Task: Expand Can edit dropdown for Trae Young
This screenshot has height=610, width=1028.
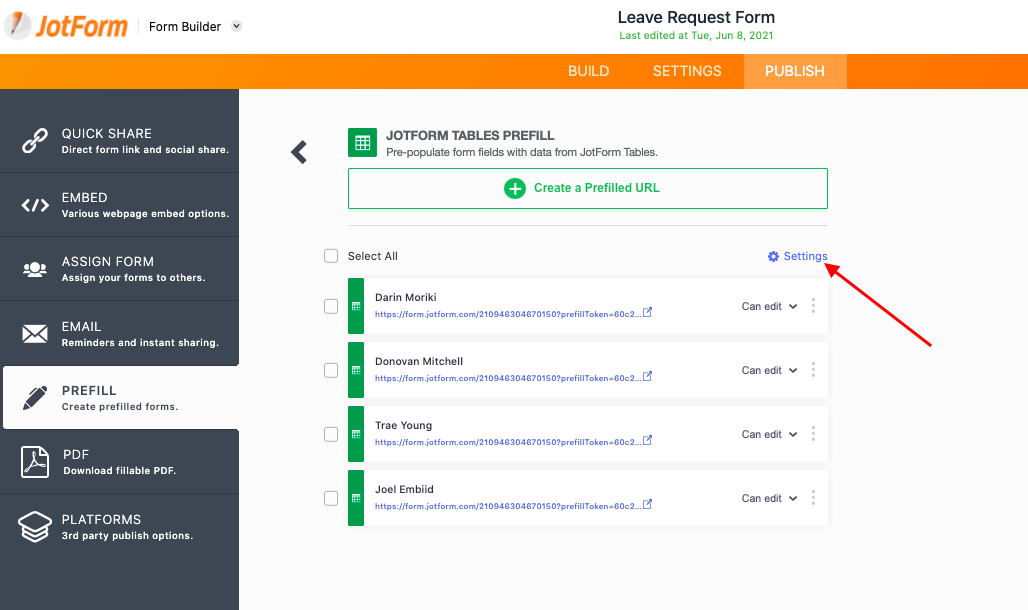Action: 770,434
